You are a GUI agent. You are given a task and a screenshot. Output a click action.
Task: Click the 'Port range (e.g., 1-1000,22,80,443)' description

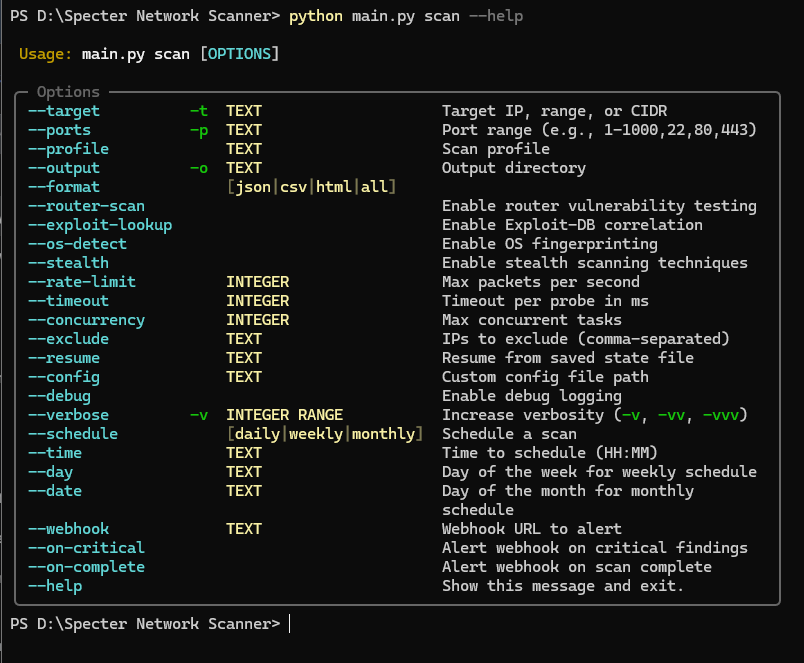599,130
